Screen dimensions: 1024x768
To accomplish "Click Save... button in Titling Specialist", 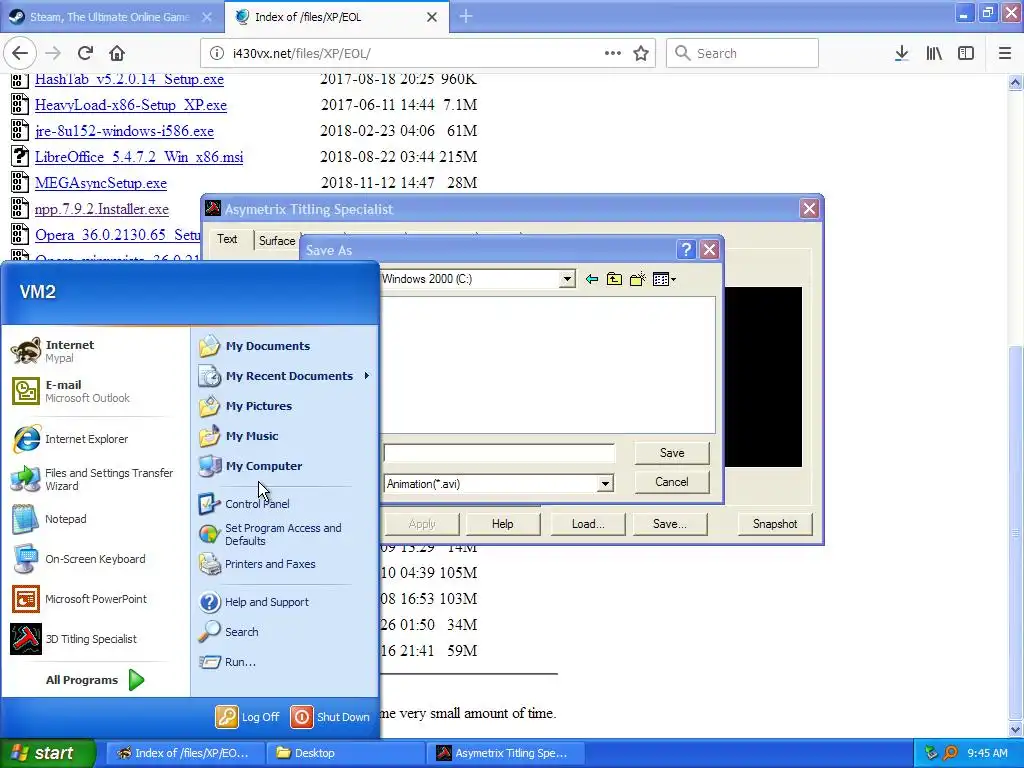I will tap(669, 524).
